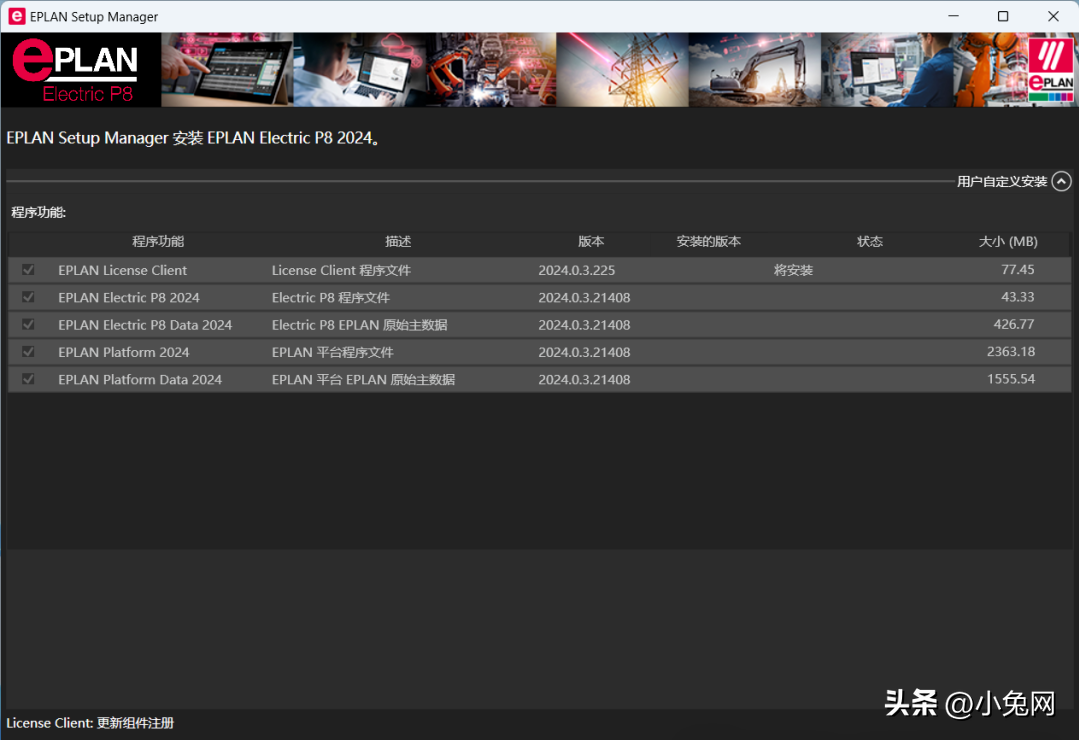Toggle the EPLAN Platform 2024 checkbox
The image size is (1079, 740).
(x=28, y=352)
